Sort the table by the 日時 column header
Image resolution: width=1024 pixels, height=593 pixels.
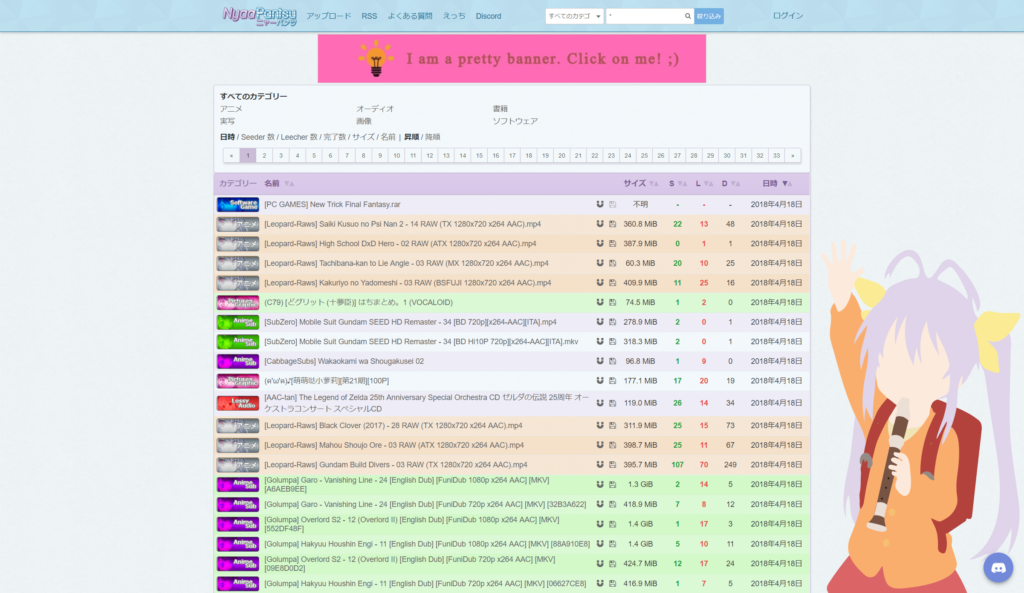pyautogui.click(x=770, y=184)
